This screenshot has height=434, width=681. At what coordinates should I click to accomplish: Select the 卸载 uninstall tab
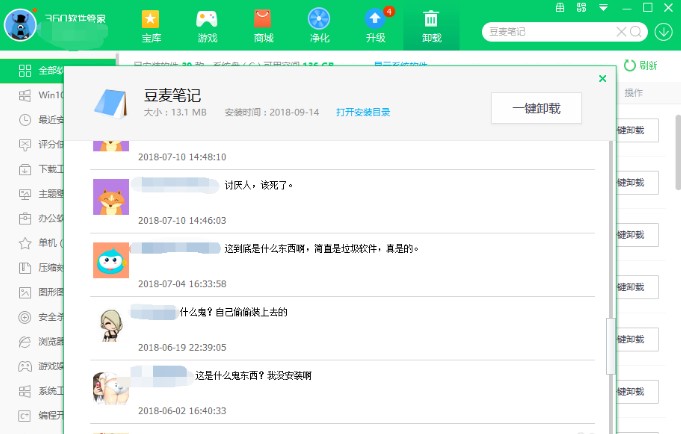click(431, 25)
